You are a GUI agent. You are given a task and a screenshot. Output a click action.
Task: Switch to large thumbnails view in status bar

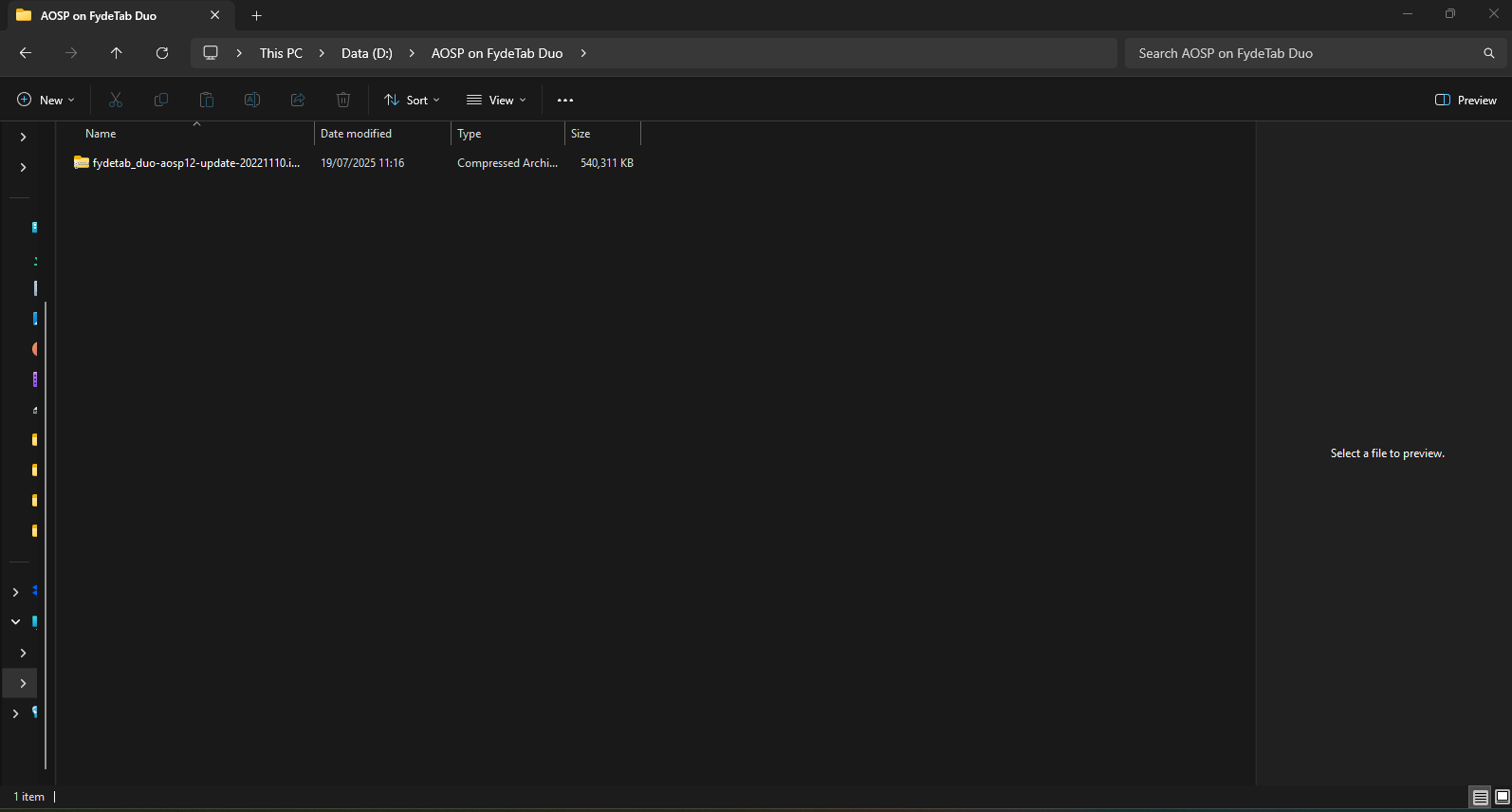click(1503, 797)
